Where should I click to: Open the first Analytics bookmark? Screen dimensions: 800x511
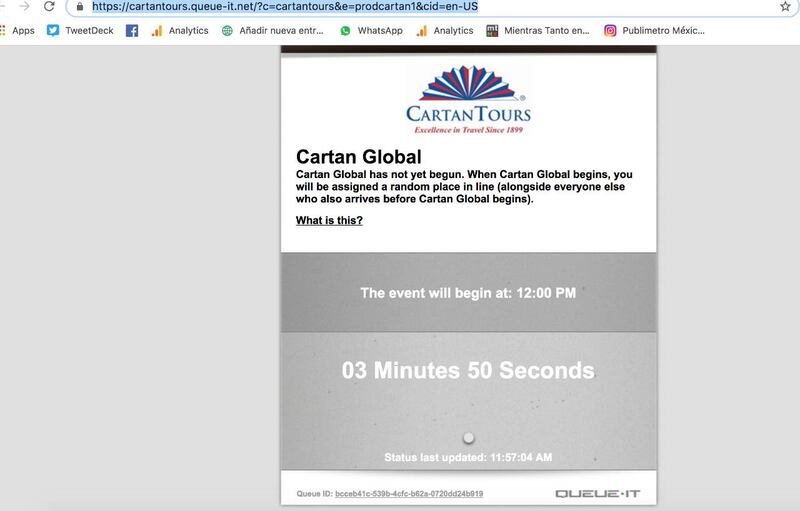pyautogui.click(x=180, y=31)
